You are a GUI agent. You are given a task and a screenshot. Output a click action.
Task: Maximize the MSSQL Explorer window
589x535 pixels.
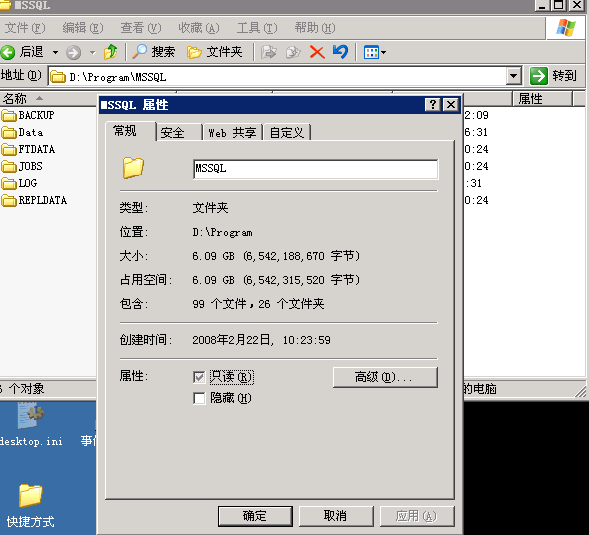click(559, 5)
